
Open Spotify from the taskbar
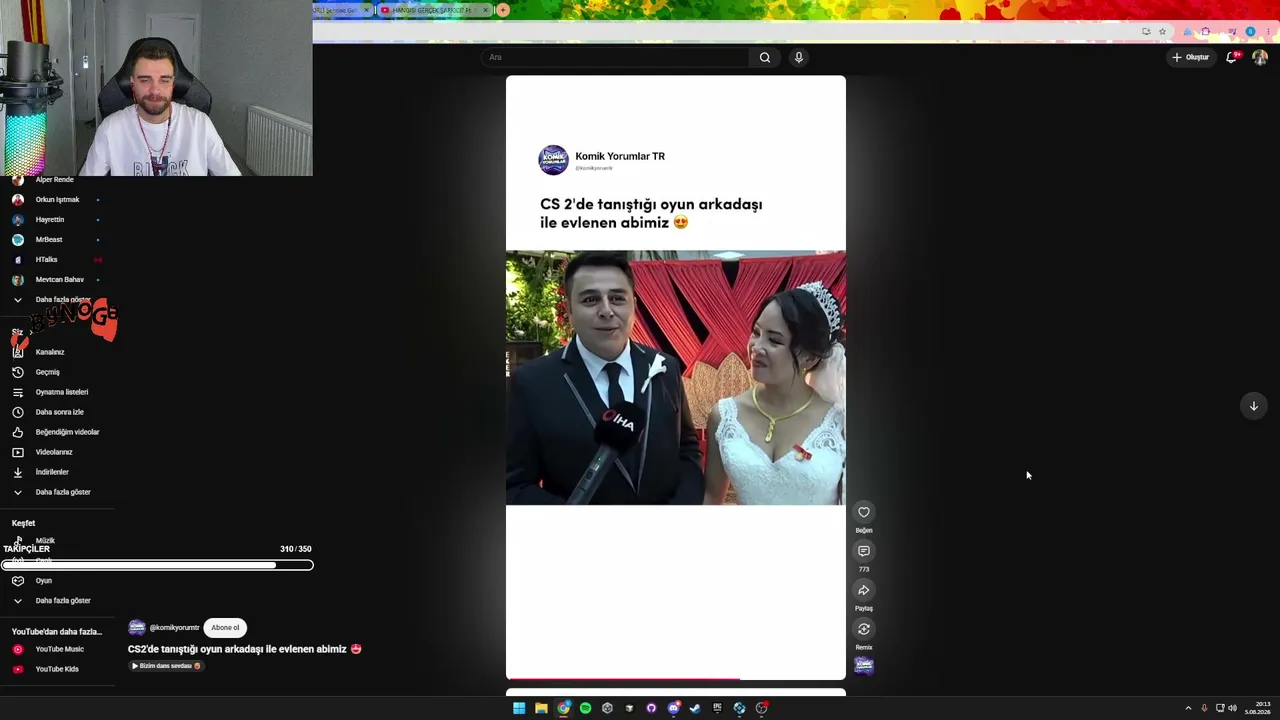point(586,708)
